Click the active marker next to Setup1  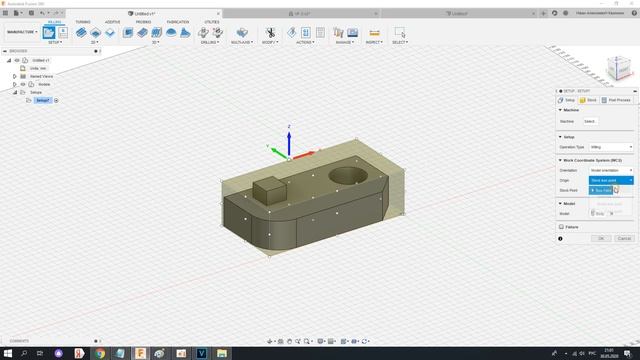pyautogui.click(x=56, y=100)
